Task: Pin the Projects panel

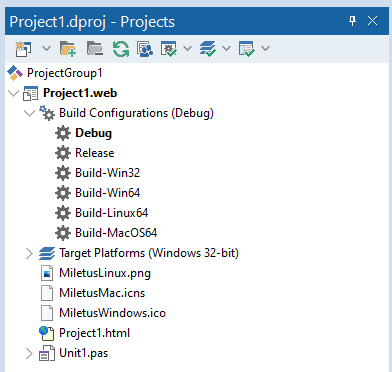Action: pos(352,21)
